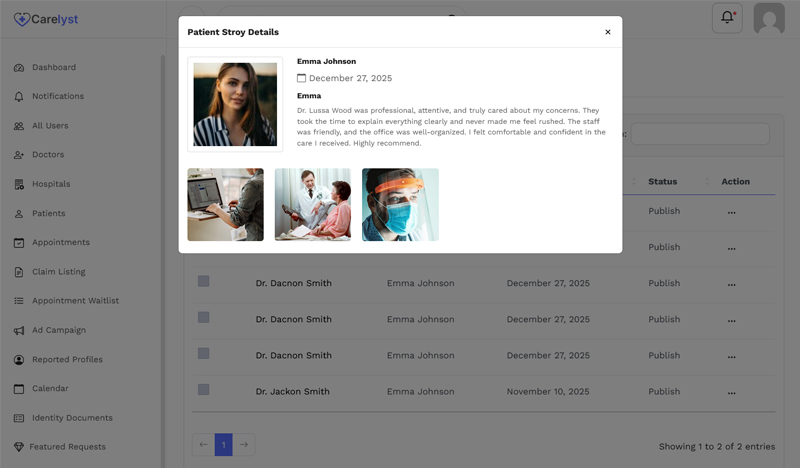The width and height of the screenshot is (800, 468).
Task: Click the Showing 1 to 2 entries text
Action: tap(717, 447)
